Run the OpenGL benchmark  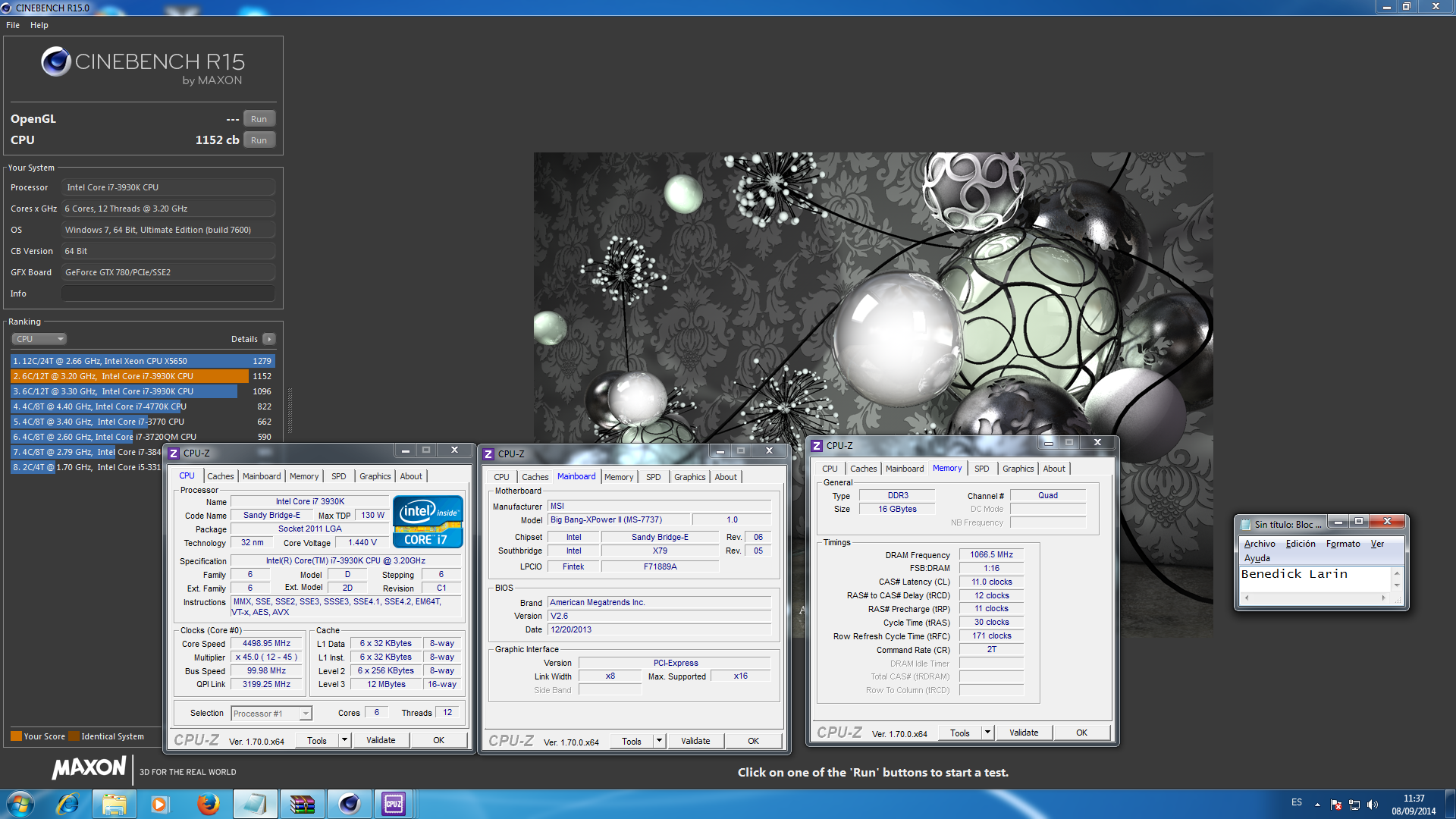pyautogui.click(x=259, y=119)
